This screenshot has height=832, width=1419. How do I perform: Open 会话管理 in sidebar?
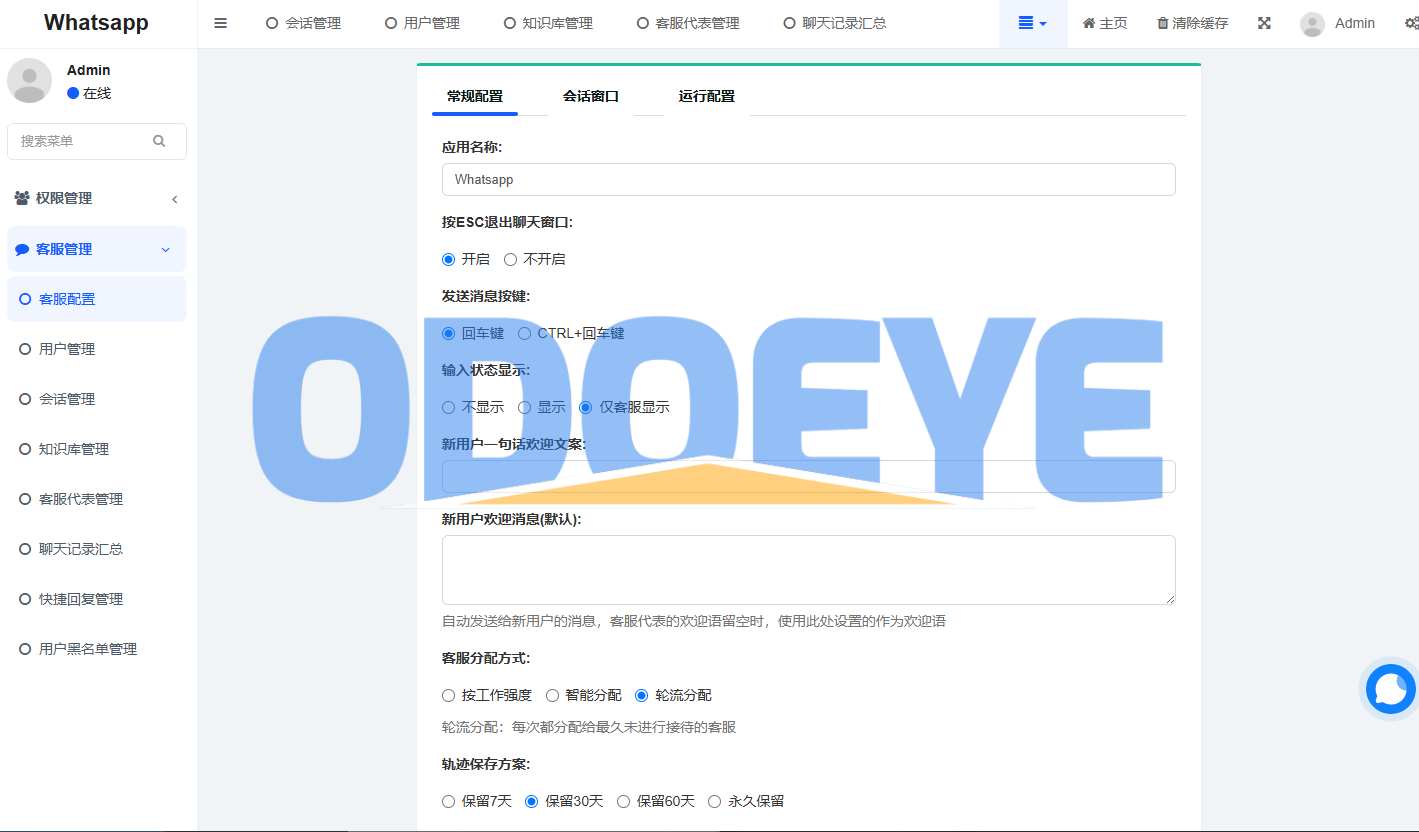(97, 399)
